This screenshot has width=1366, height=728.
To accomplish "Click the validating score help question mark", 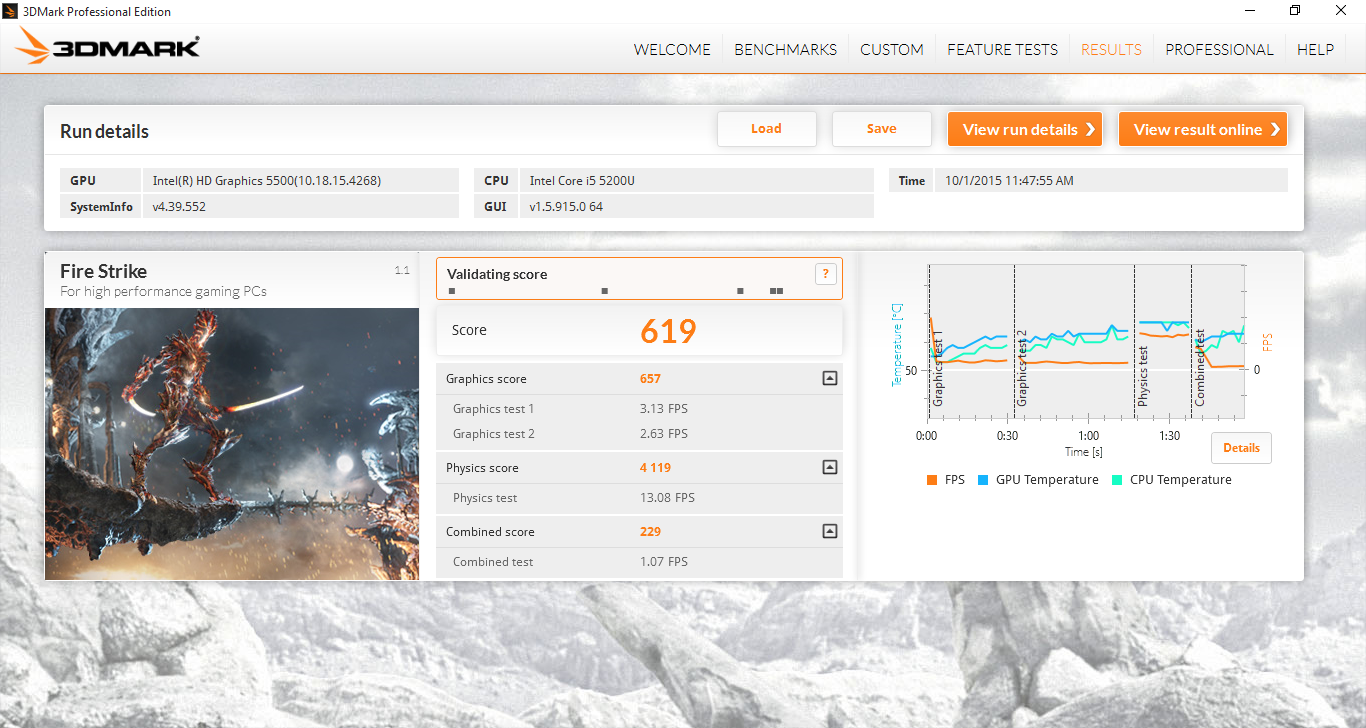I will [825, 274].
